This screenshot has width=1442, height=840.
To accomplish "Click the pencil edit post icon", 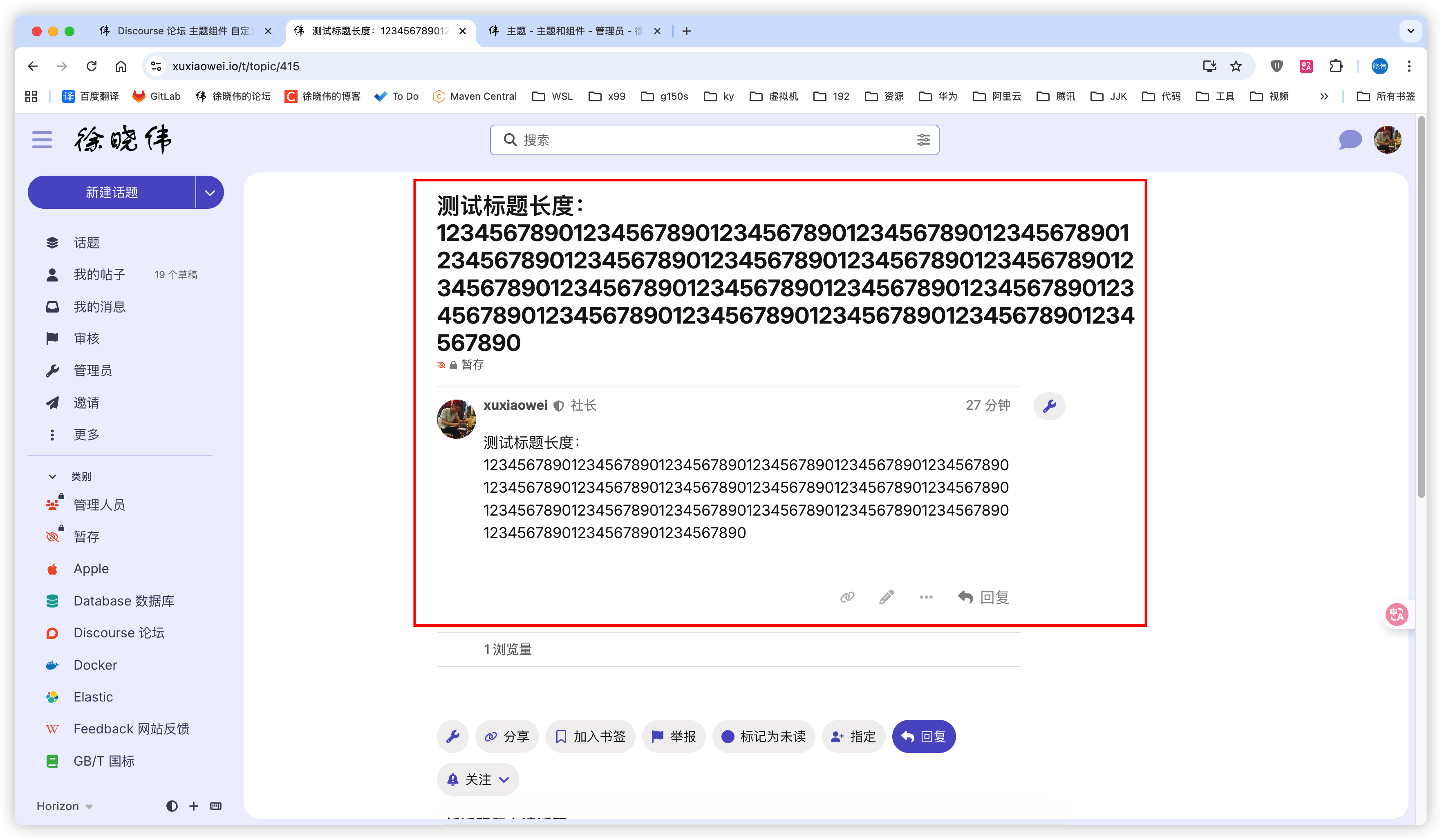I will (887, 597).
